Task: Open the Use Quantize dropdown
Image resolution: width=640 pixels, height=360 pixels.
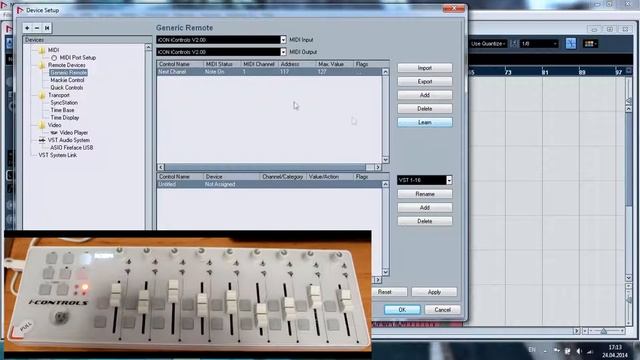Action: pos(488,44)
